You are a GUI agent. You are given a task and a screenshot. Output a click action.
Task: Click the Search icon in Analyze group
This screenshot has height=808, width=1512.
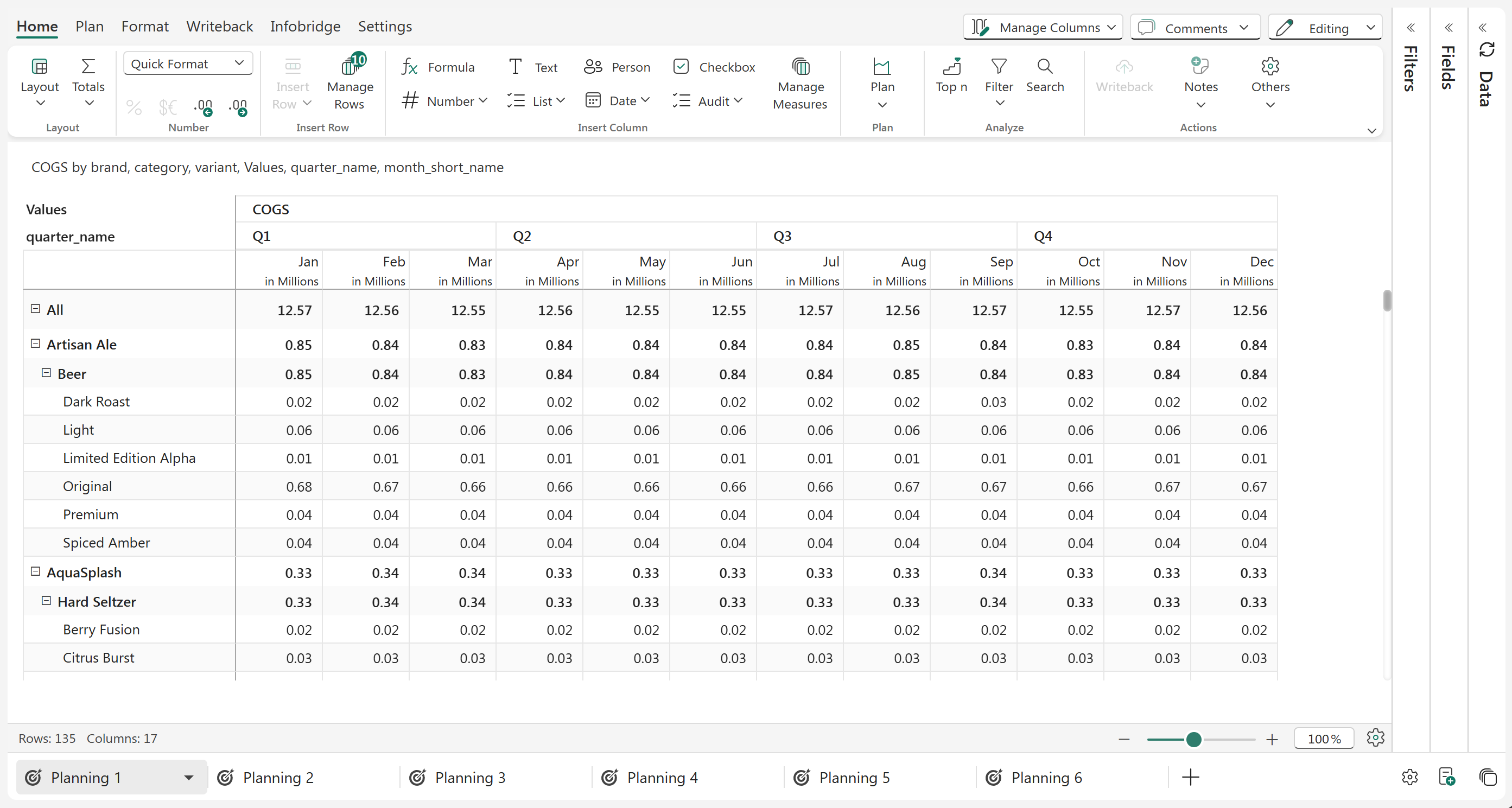tap(1044, 66)
